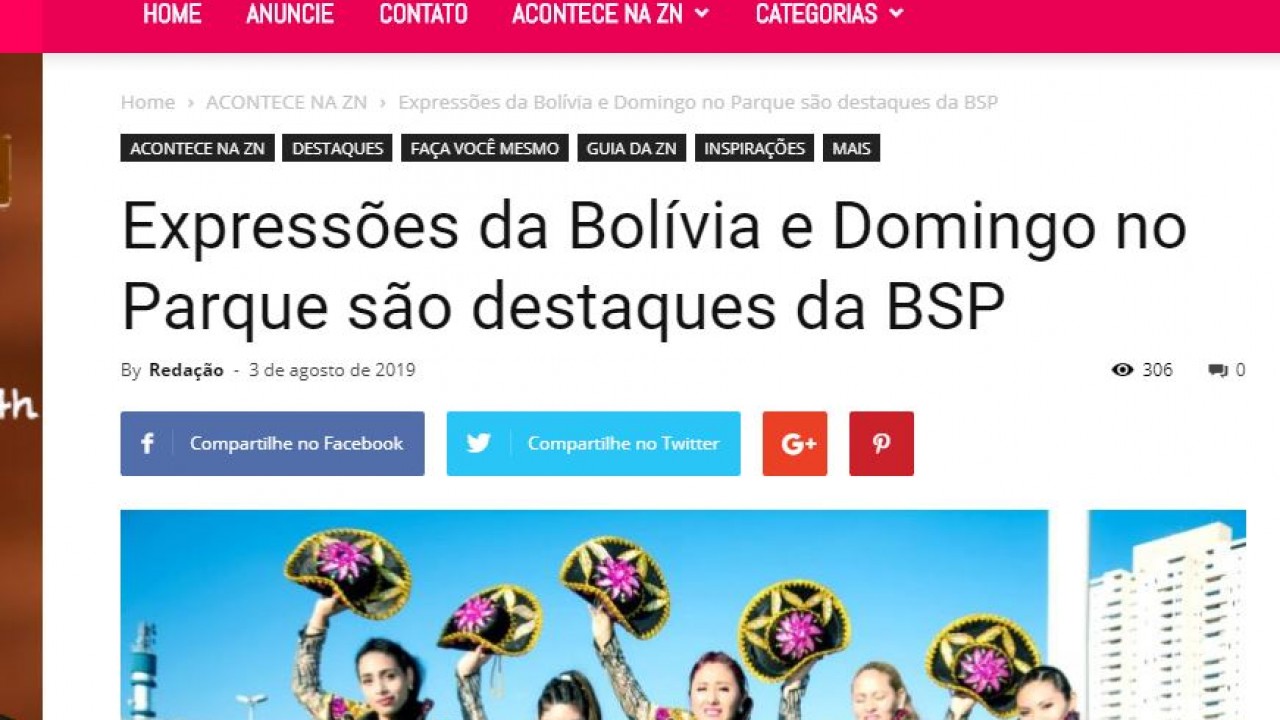
Task: Expand the CATEGORIAS dropdown menu
Action: pyautogui.click(x=829, y=14)
